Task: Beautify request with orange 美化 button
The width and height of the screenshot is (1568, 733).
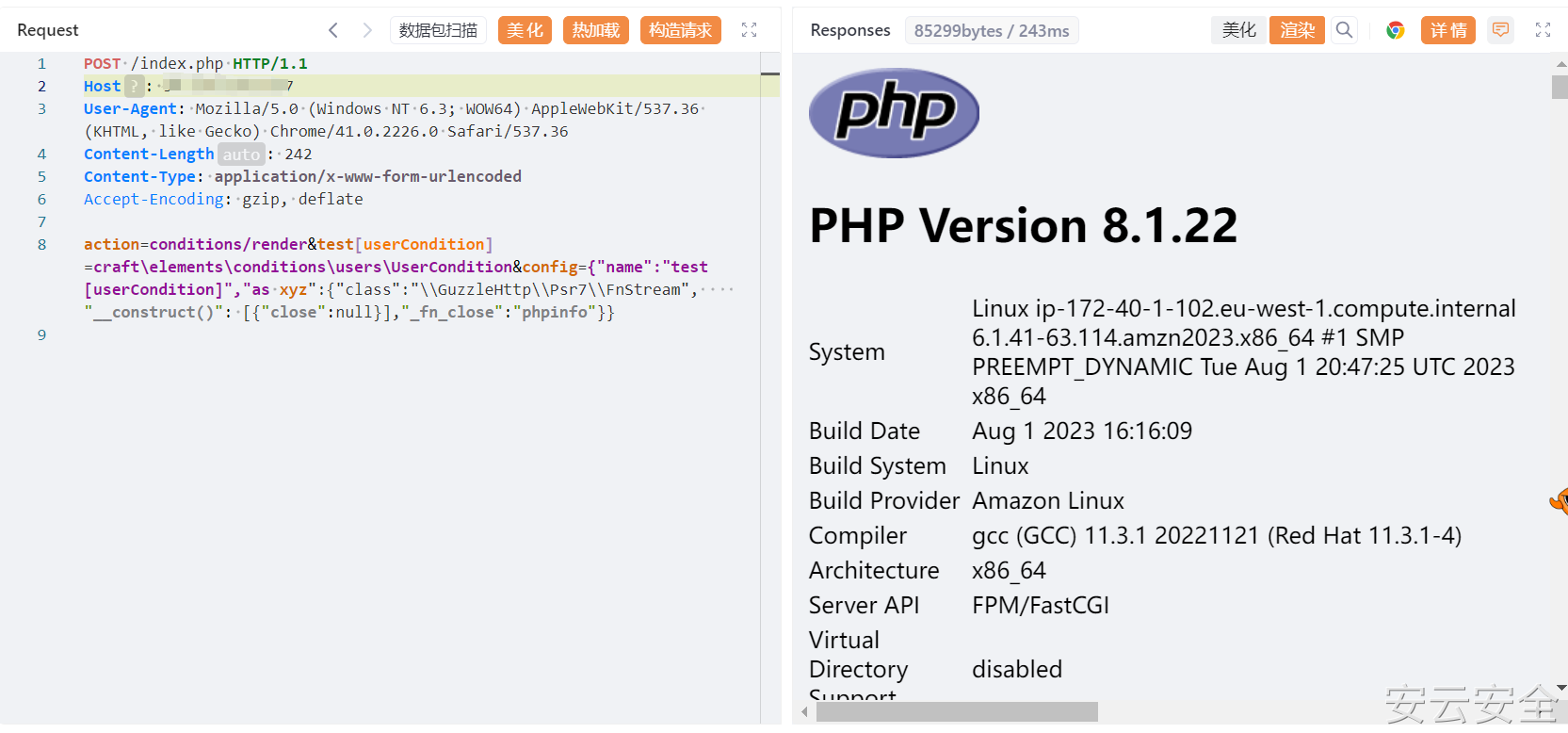Action: (525, 30)
